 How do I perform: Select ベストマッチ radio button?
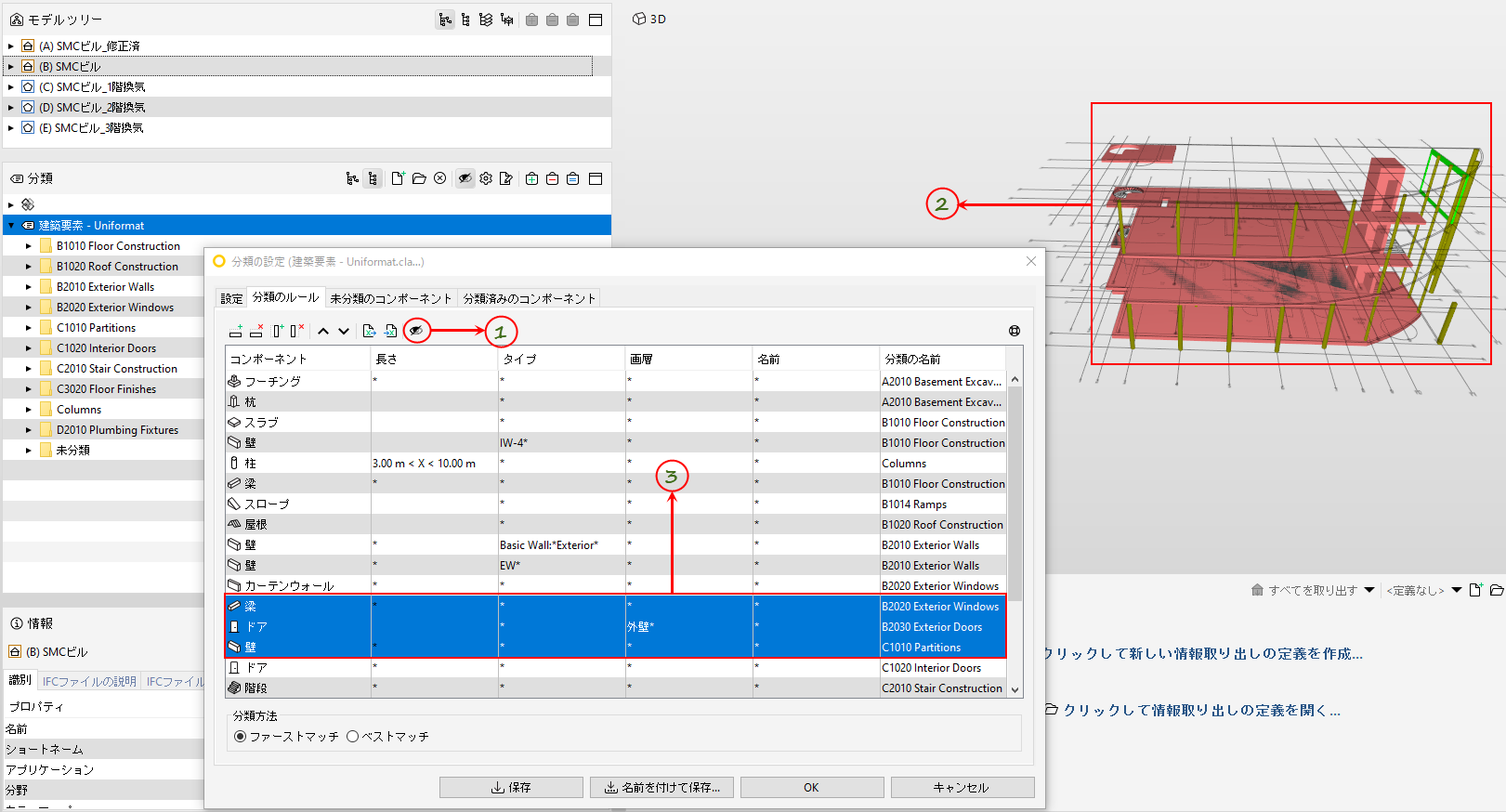click(352, 737)
